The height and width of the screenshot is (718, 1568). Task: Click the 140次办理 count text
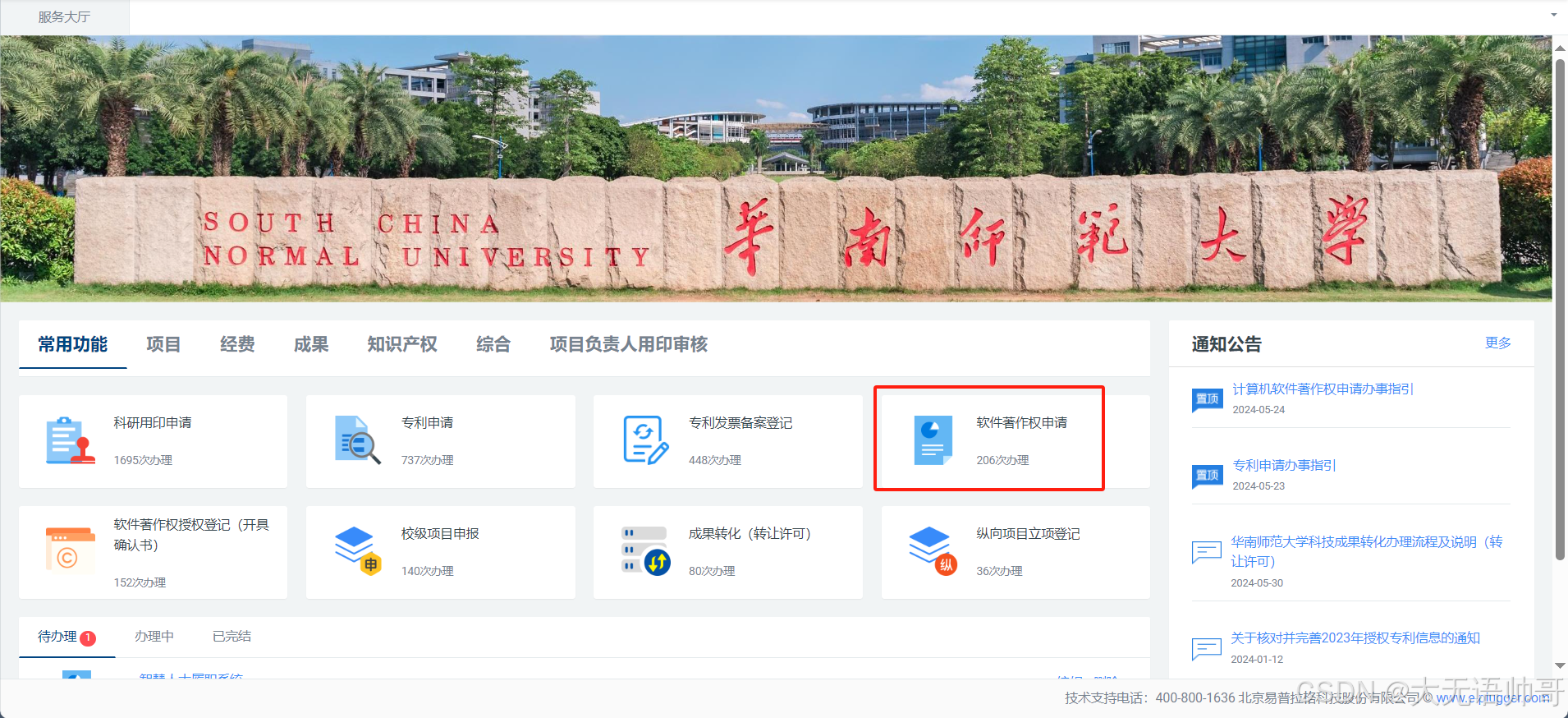pos(428,571)
